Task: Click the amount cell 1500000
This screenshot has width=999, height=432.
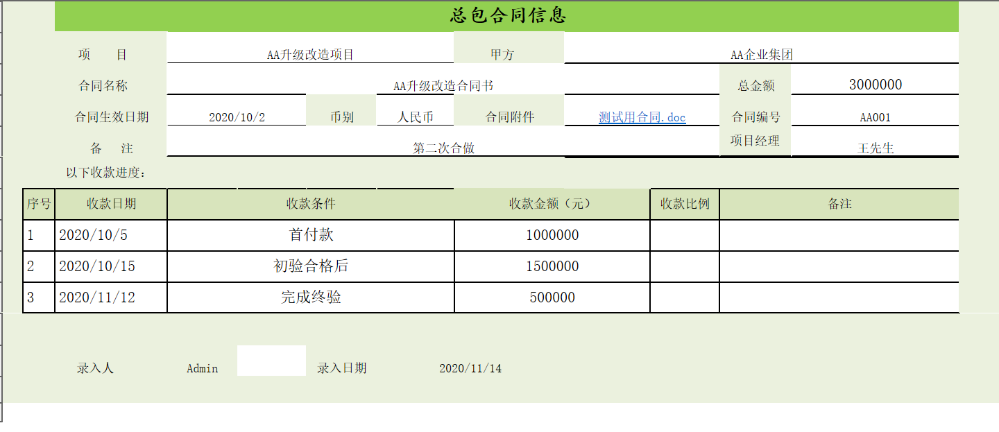Action: coord(552,266)
